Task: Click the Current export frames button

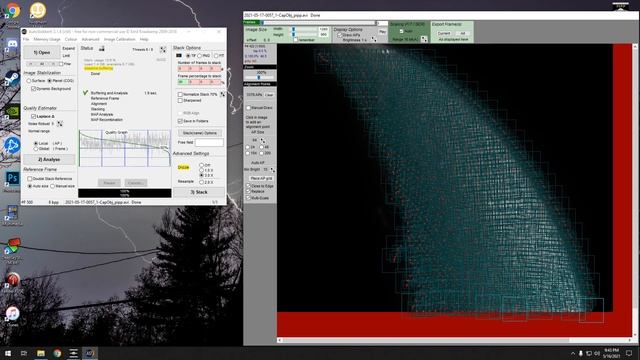Action: click(x=444, y=33)
